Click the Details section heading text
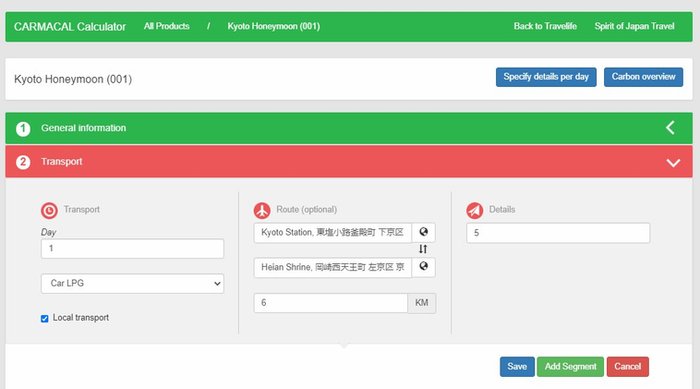Screen dimensions: 700x389 502,209
